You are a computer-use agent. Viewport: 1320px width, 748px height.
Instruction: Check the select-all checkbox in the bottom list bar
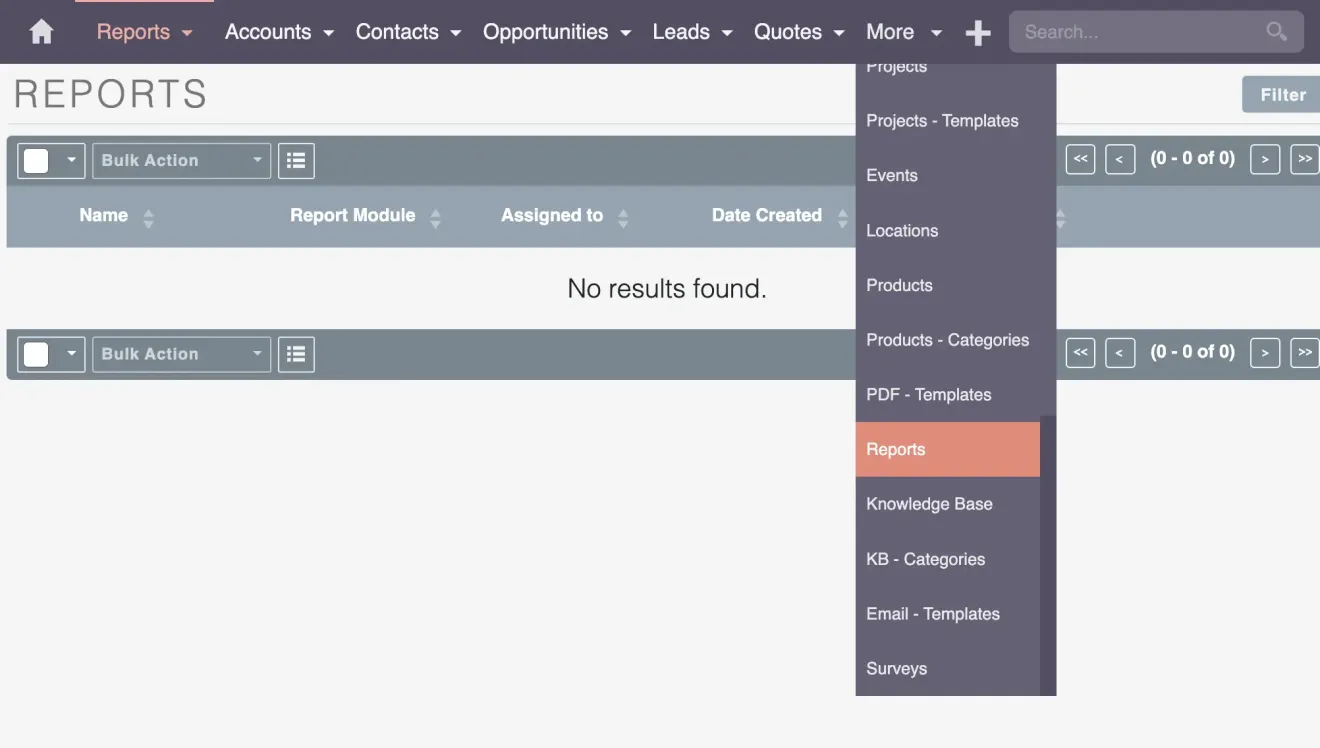pos(35,353)
